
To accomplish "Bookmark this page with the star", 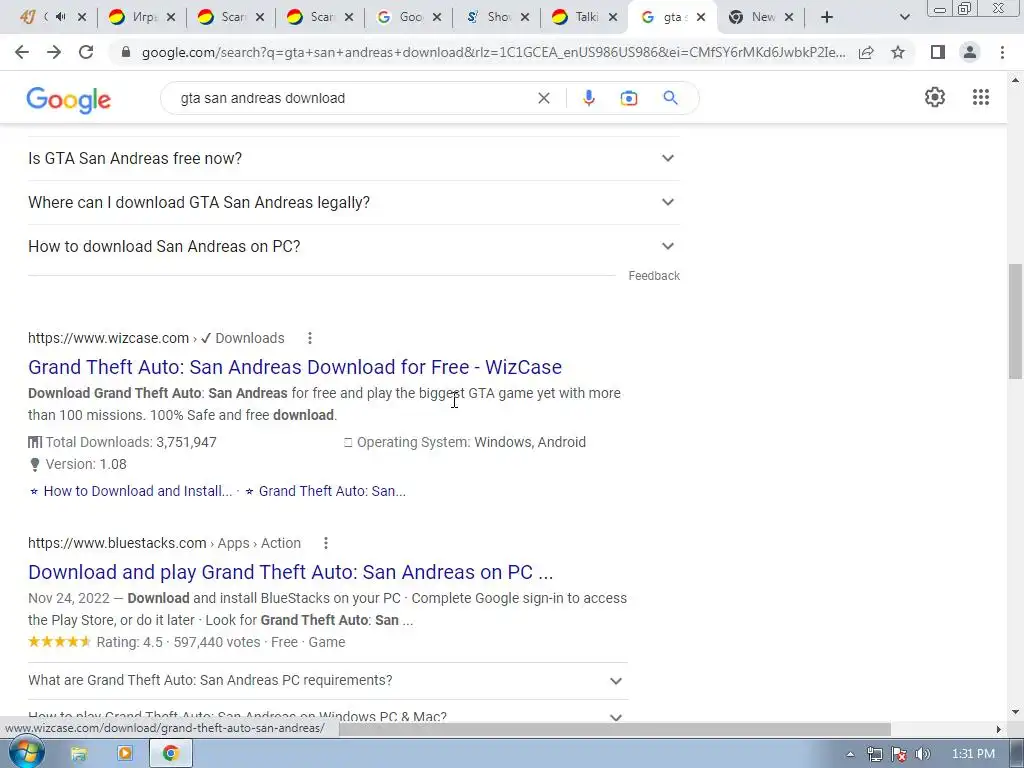I will 898,52.
